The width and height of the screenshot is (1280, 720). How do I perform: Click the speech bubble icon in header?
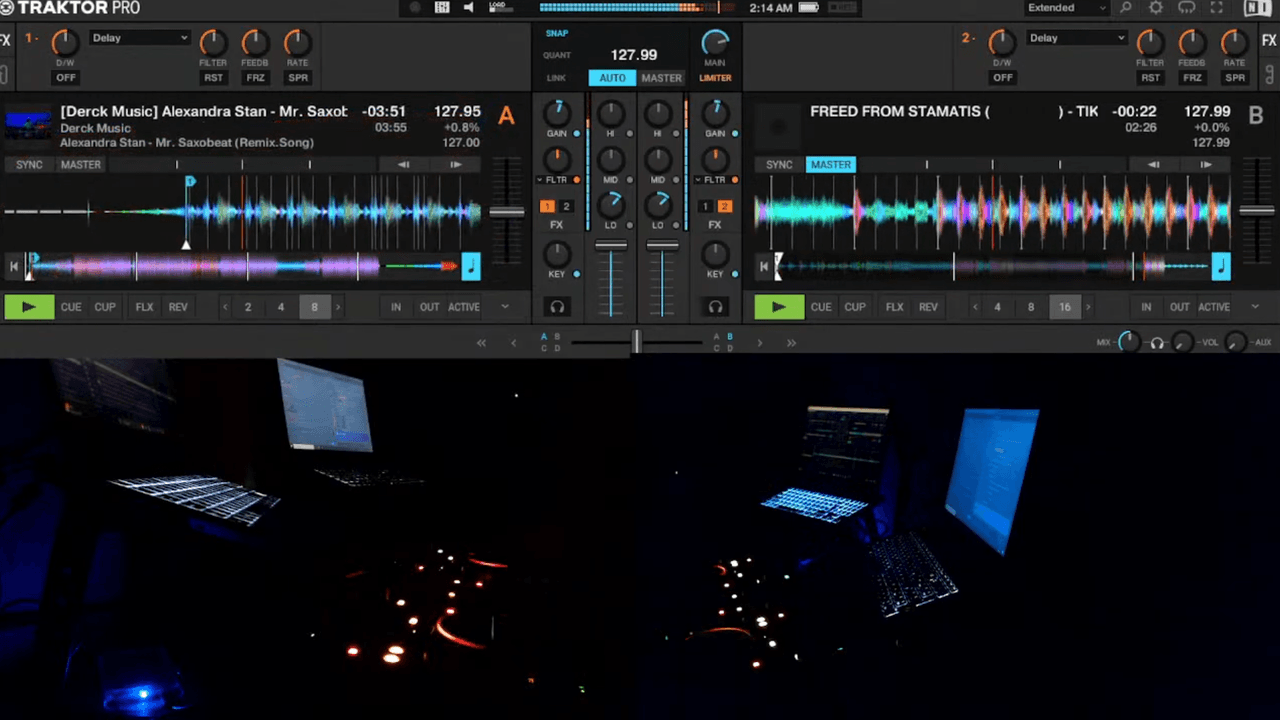(1187, 8)
